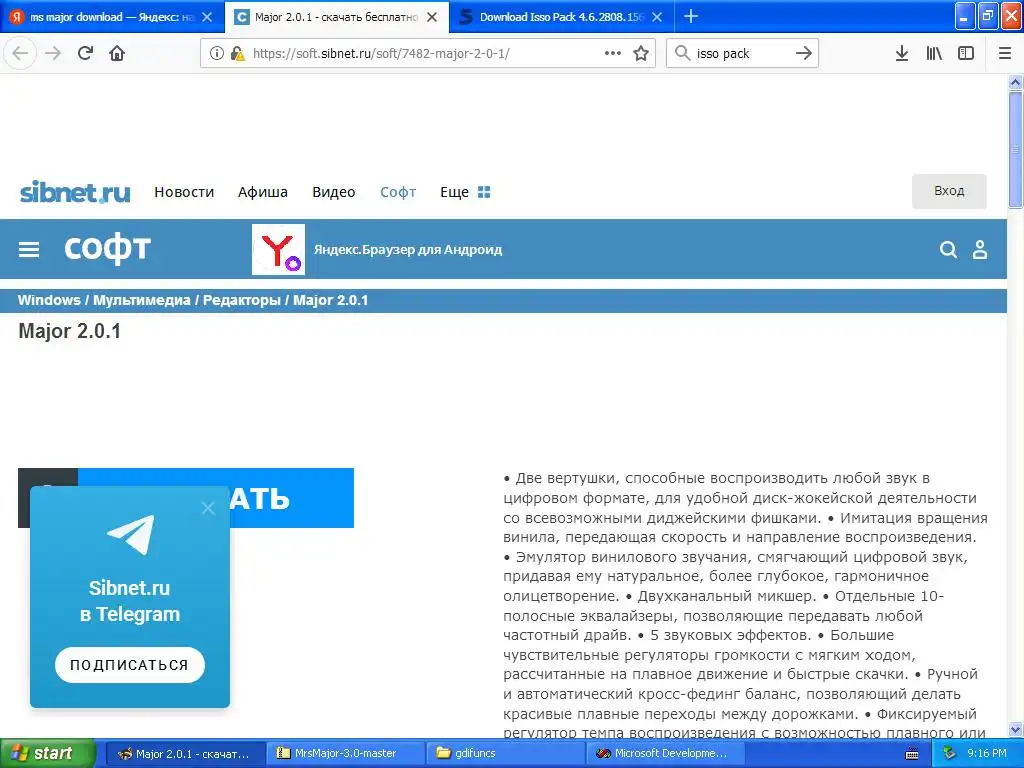Open the user profile icon
Screen dimensions: 1024x768
point(980,249)
